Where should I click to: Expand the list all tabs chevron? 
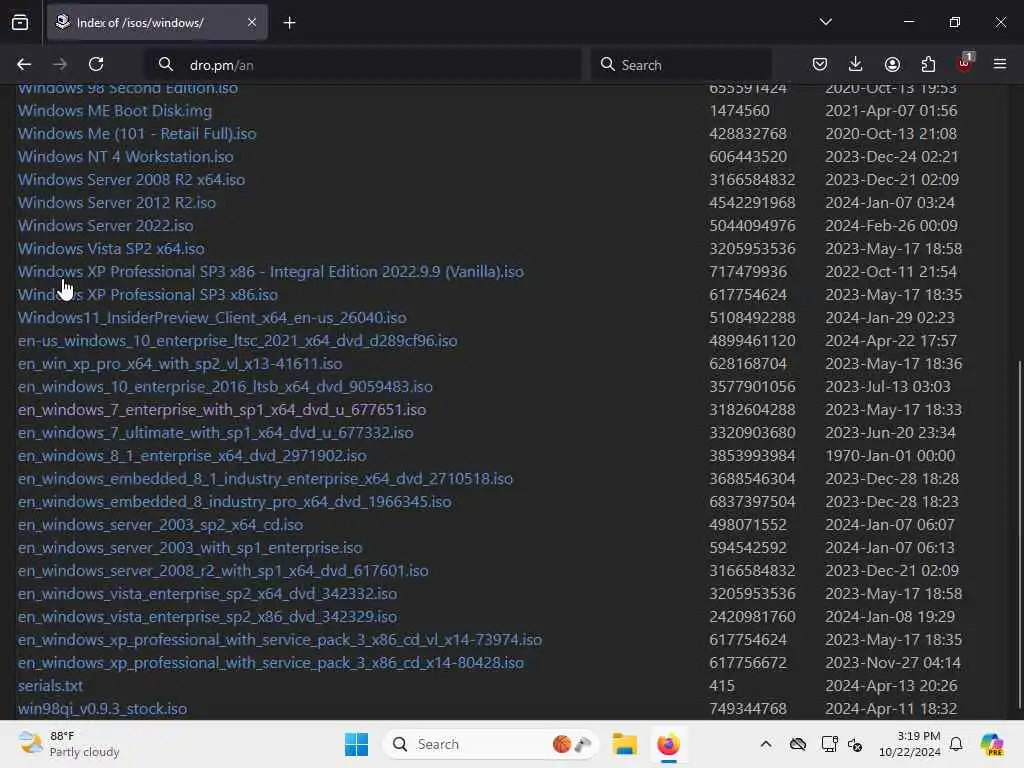point(825,22)
